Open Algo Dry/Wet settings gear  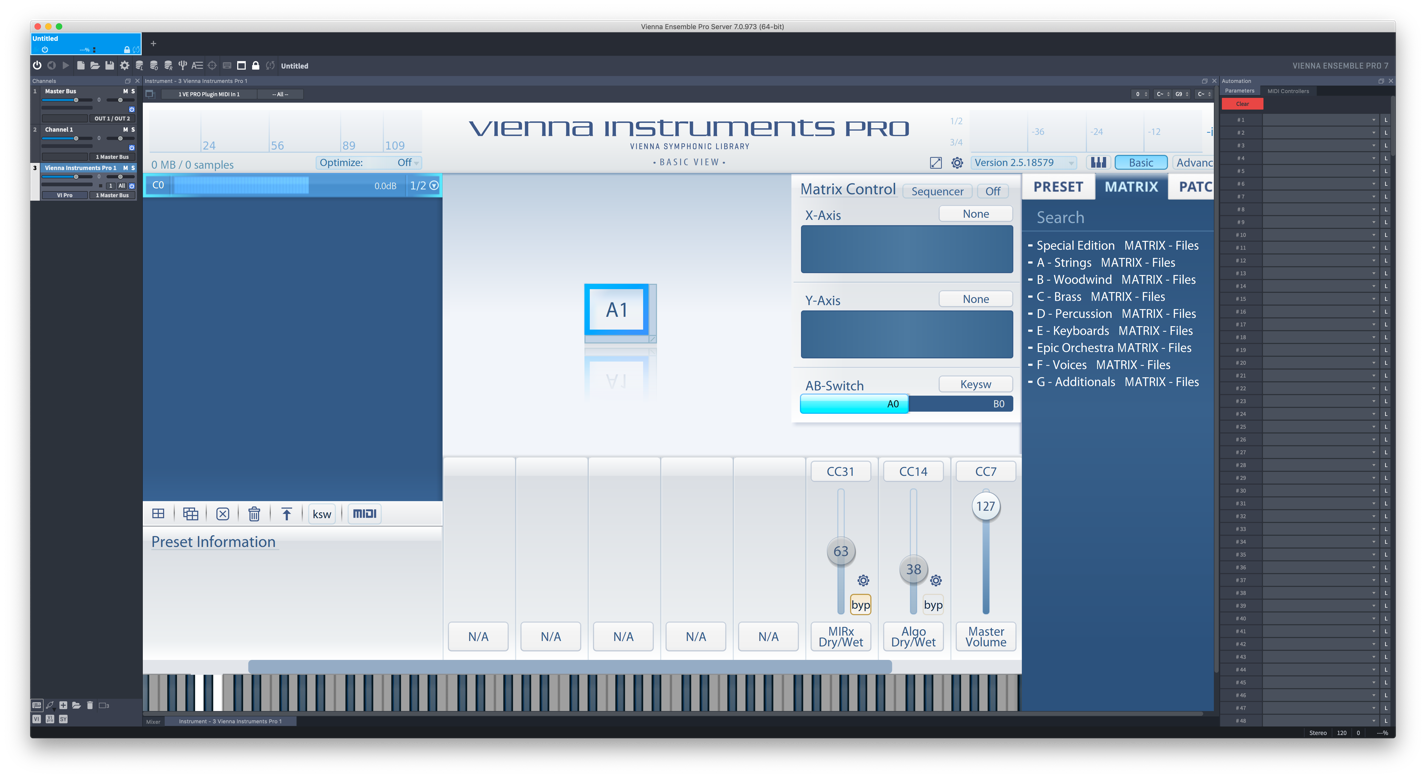pyautogui.click(x=936, y=581)
